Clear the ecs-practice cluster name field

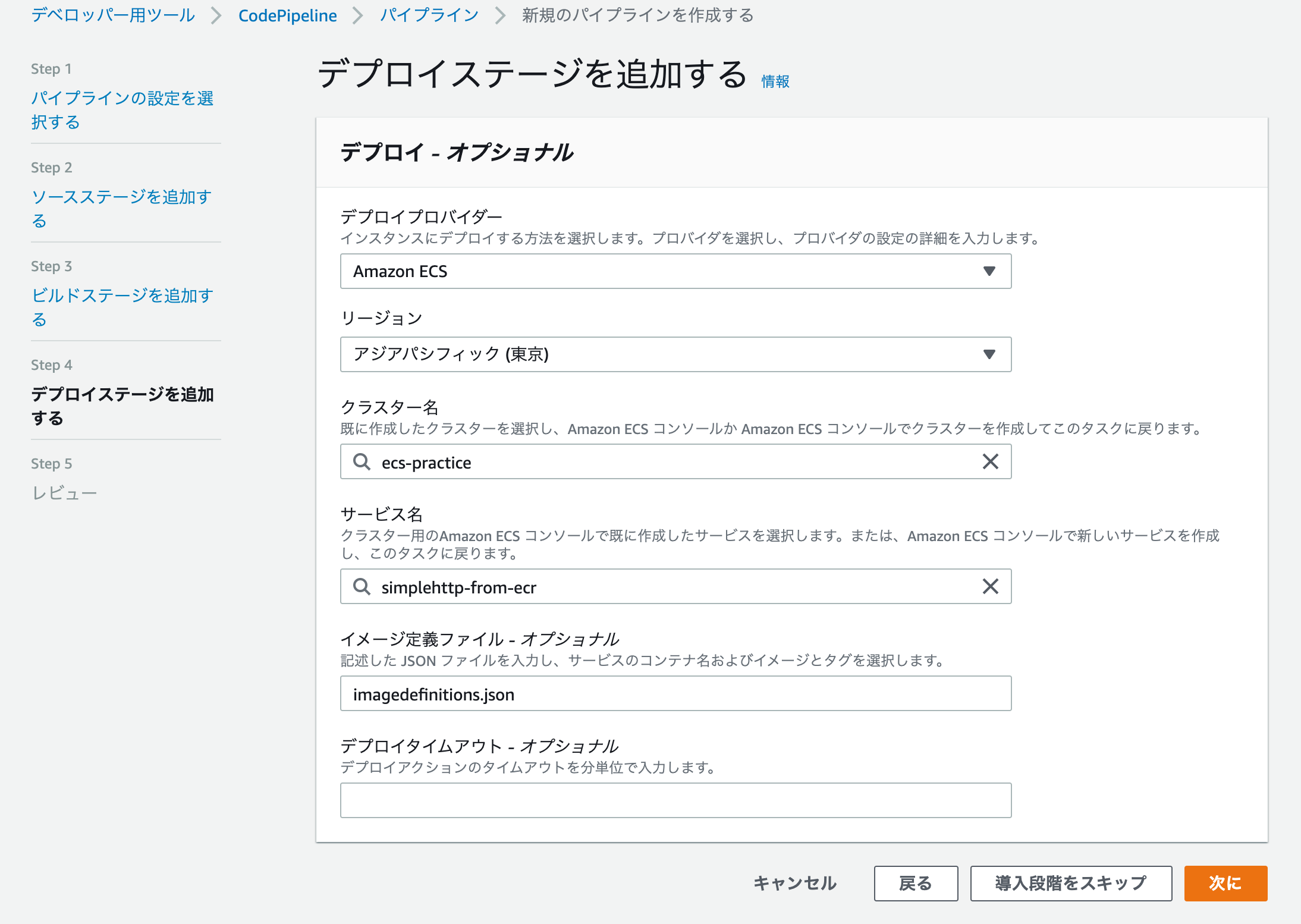tap(990, 461)
